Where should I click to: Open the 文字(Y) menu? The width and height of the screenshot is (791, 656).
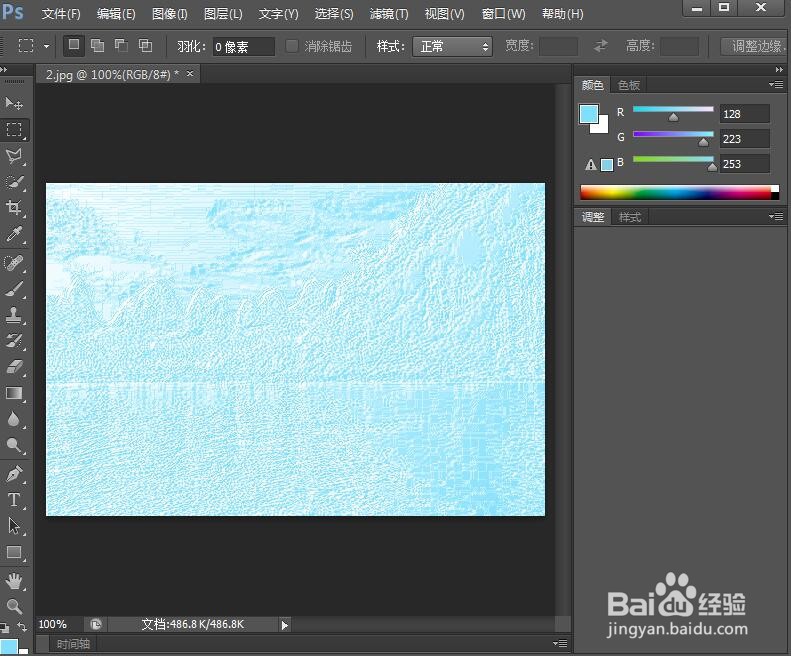tap(278, 14)
